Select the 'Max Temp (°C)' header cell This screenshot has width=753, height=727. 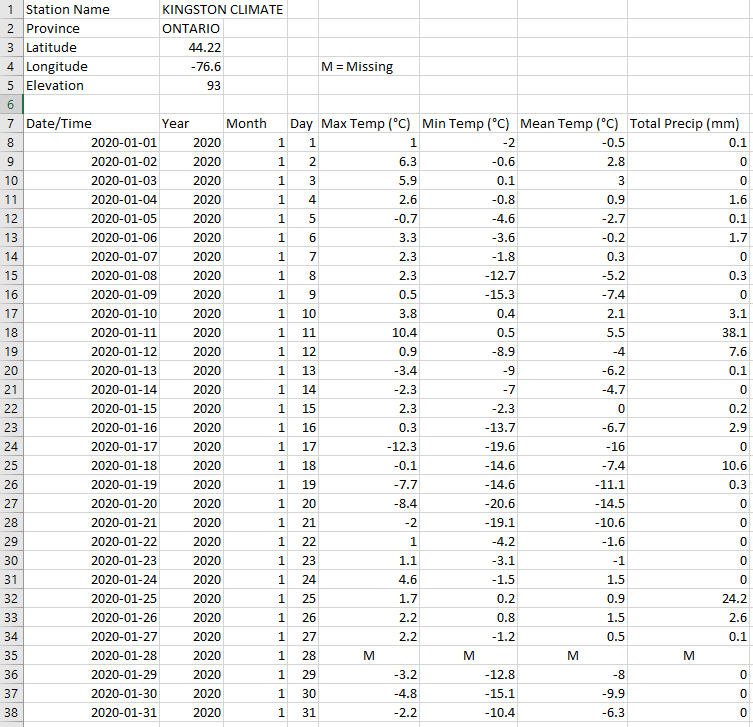pyautogui.click(x=369, y=123)
